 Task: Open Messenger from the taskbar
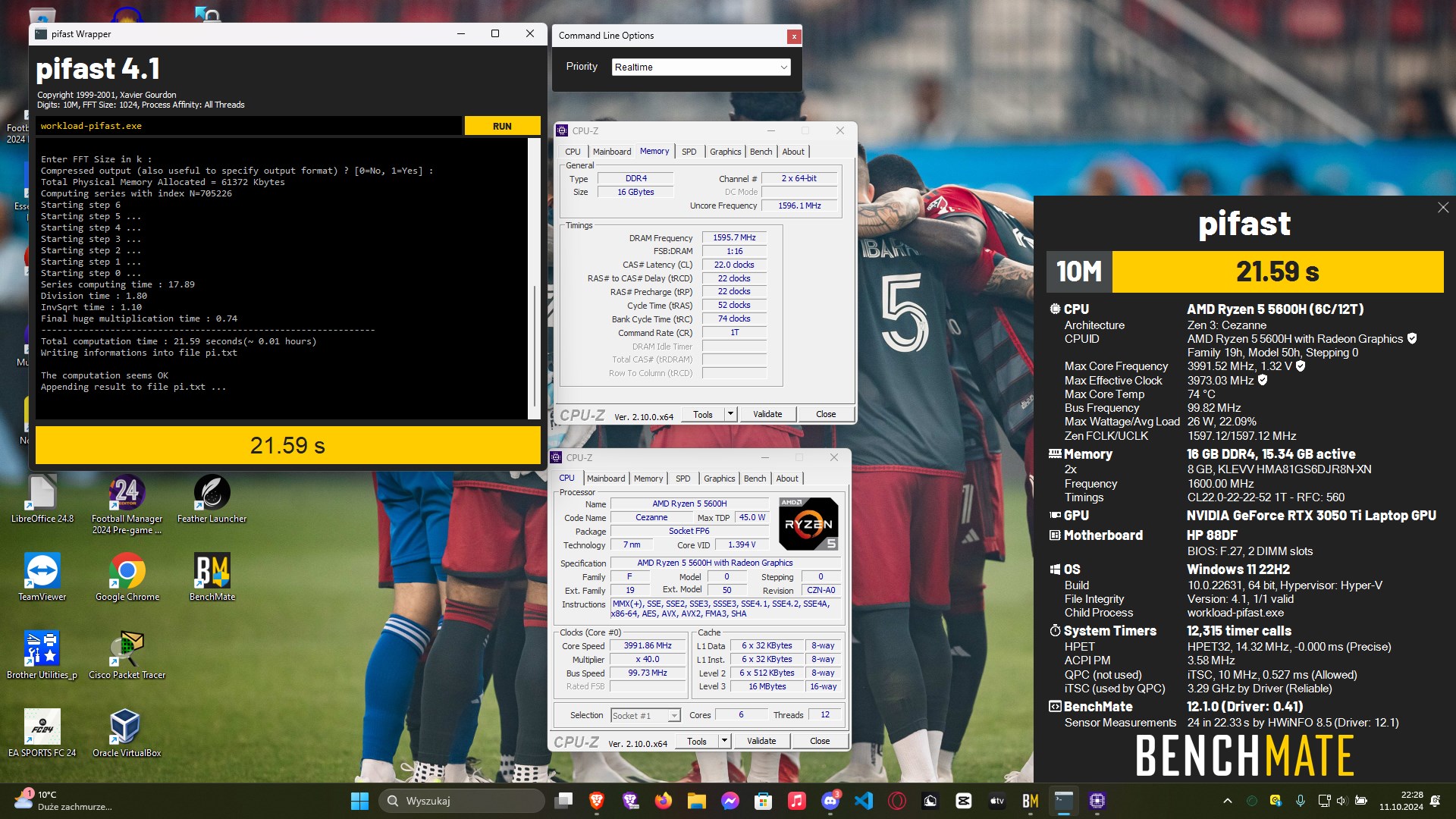coord(730,801)
